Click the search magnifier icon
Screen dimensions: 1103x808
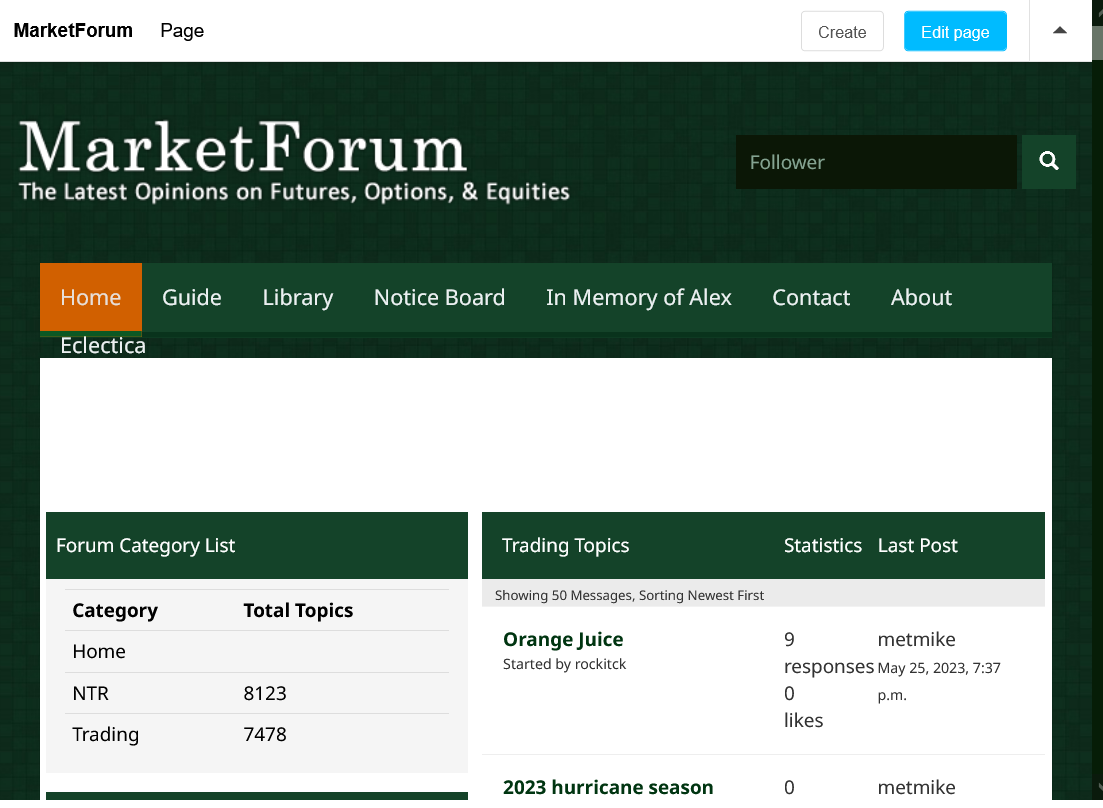[1048, 162]
